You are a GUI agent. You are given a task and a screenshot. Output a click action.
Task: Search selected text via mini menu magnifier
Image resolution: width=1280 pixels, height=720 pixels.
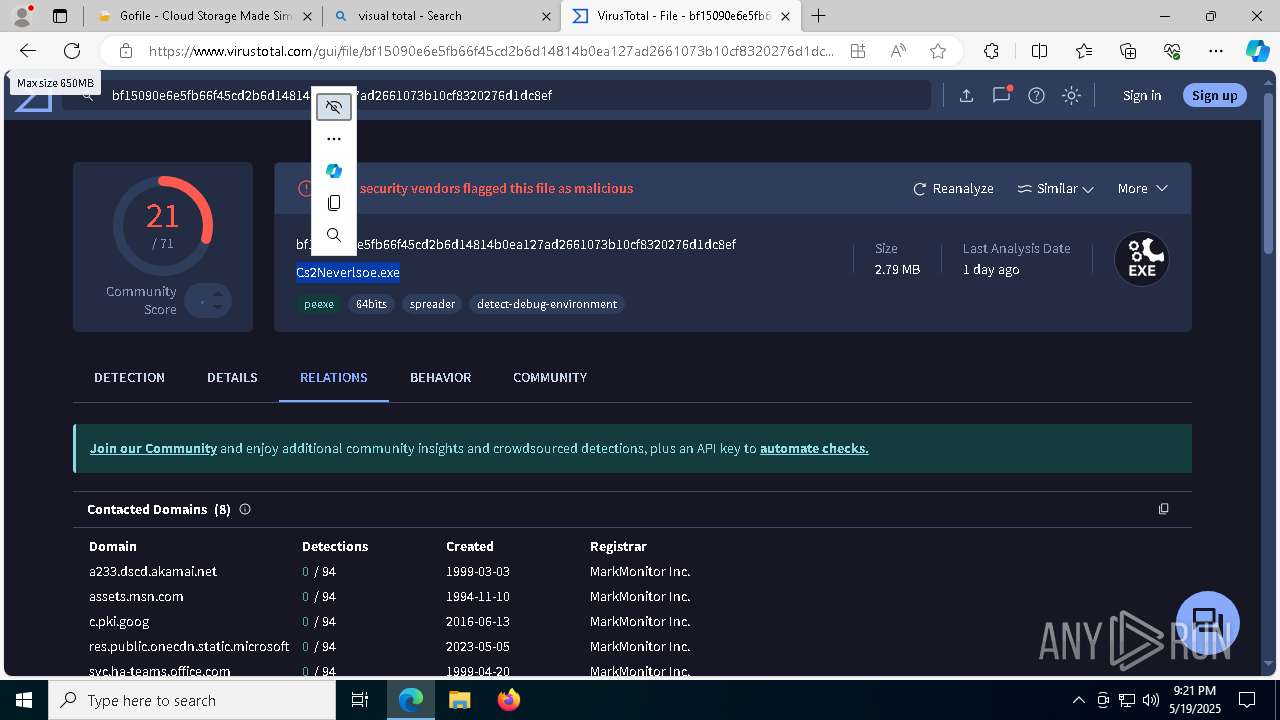tap(334, 235)
